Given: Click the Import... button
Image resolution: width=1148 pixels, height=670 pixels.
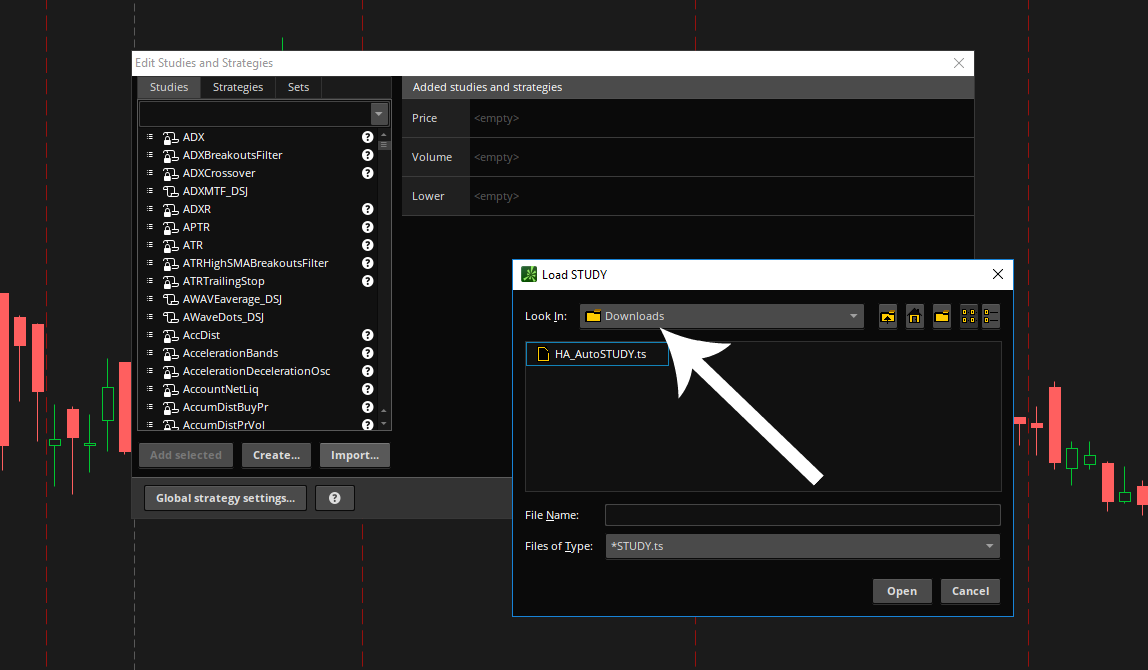Looking at the screenshot, I should [x=354, y=455].
